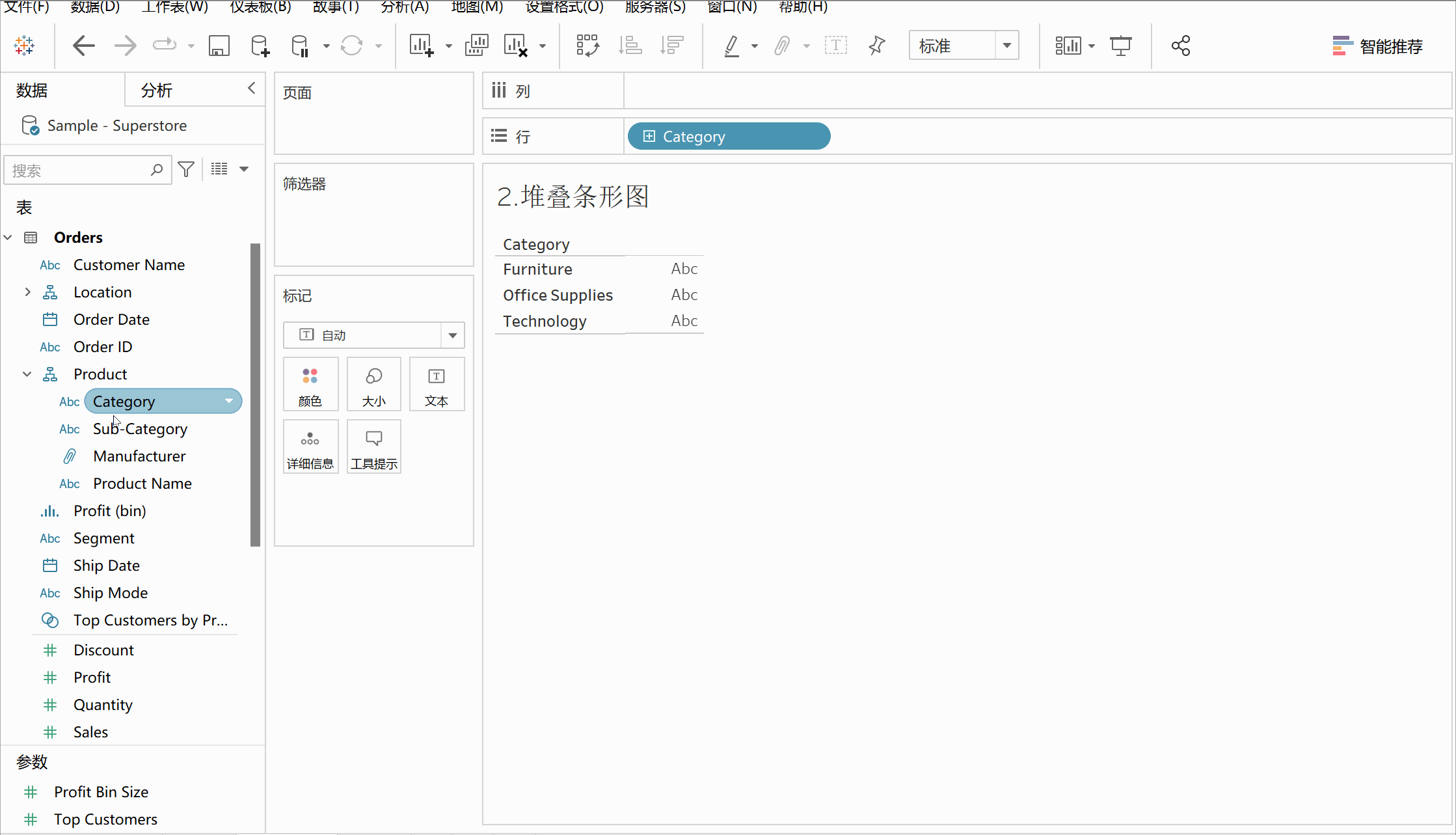Click the 颜色 color marks button
The width and height of the screenshot is (1456, 835).
(x=310, y=385)
